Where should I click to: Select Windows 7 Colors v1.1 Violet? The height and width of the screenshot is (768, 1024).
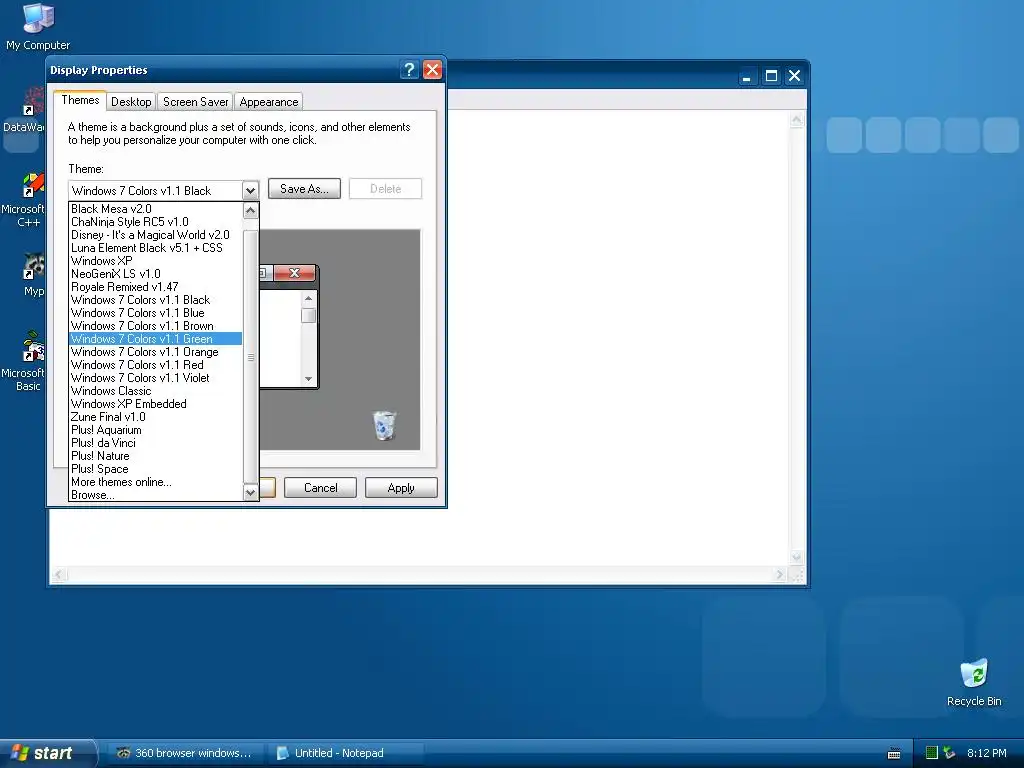pos(155,378)
